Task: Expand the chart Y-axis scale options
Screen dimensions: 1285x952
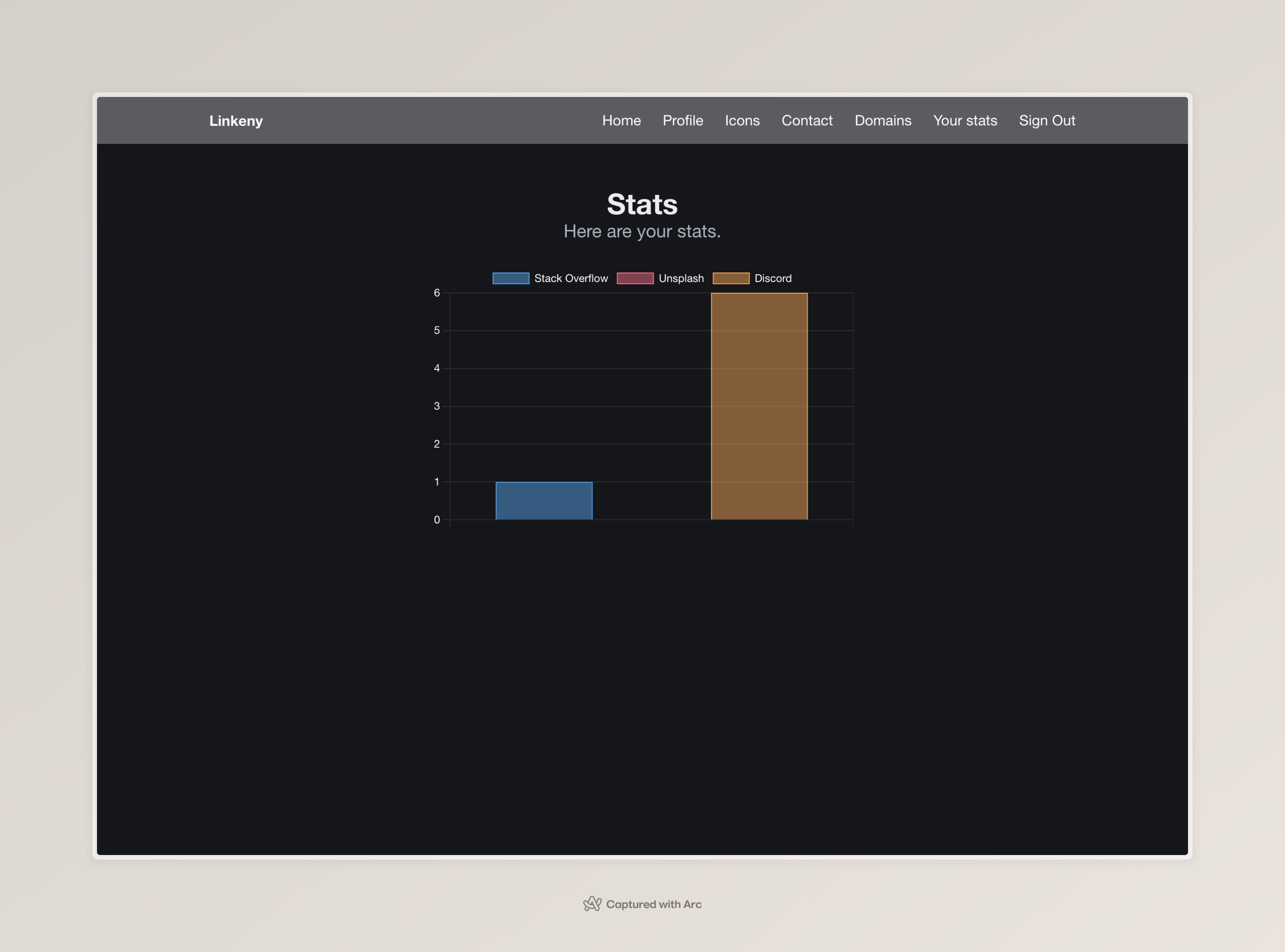Action: click(436, 405)
